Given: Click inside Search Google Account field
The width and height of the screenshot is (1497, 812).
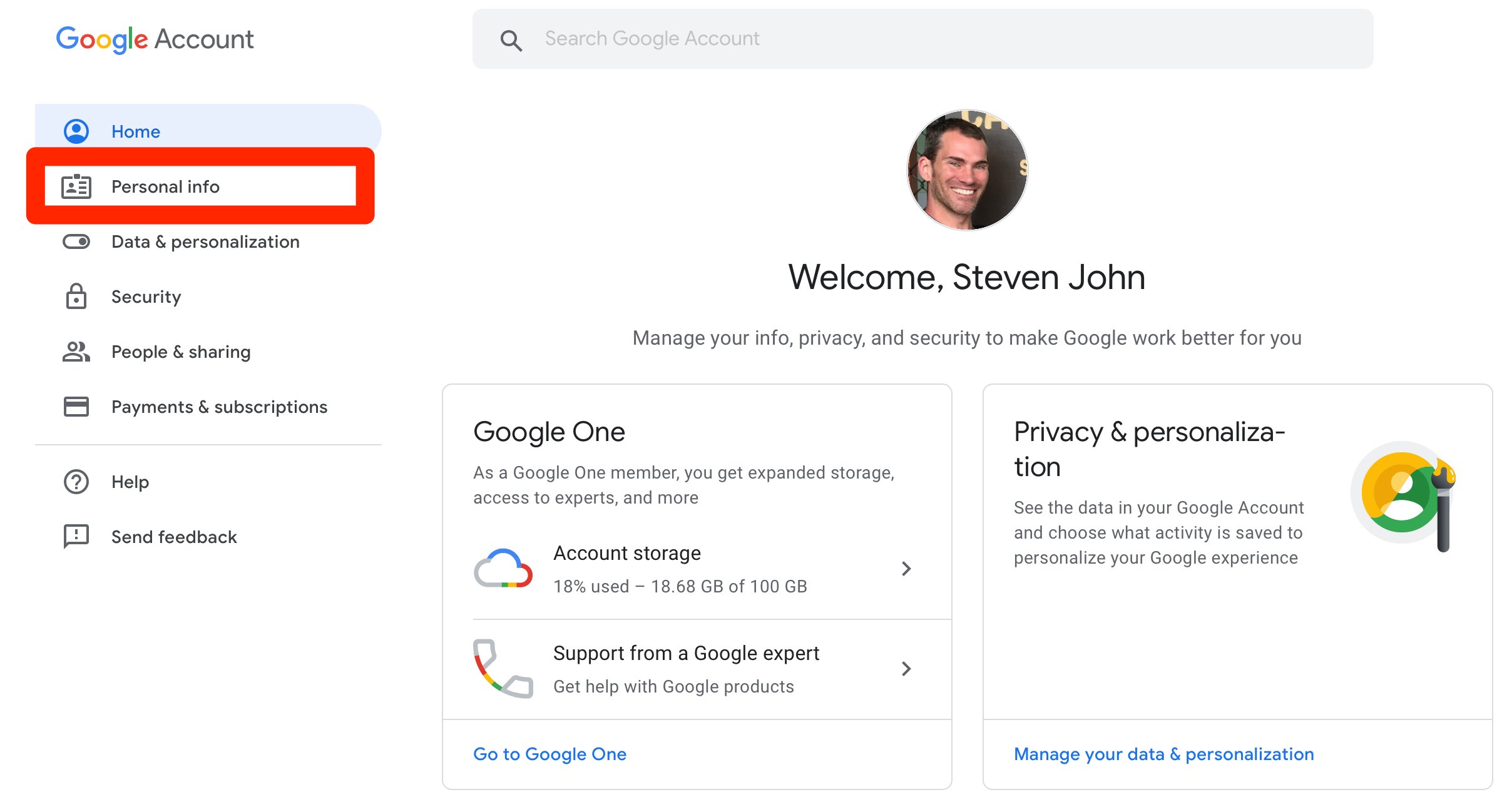Looking at the screenshot, I should [x=939, y=39].
